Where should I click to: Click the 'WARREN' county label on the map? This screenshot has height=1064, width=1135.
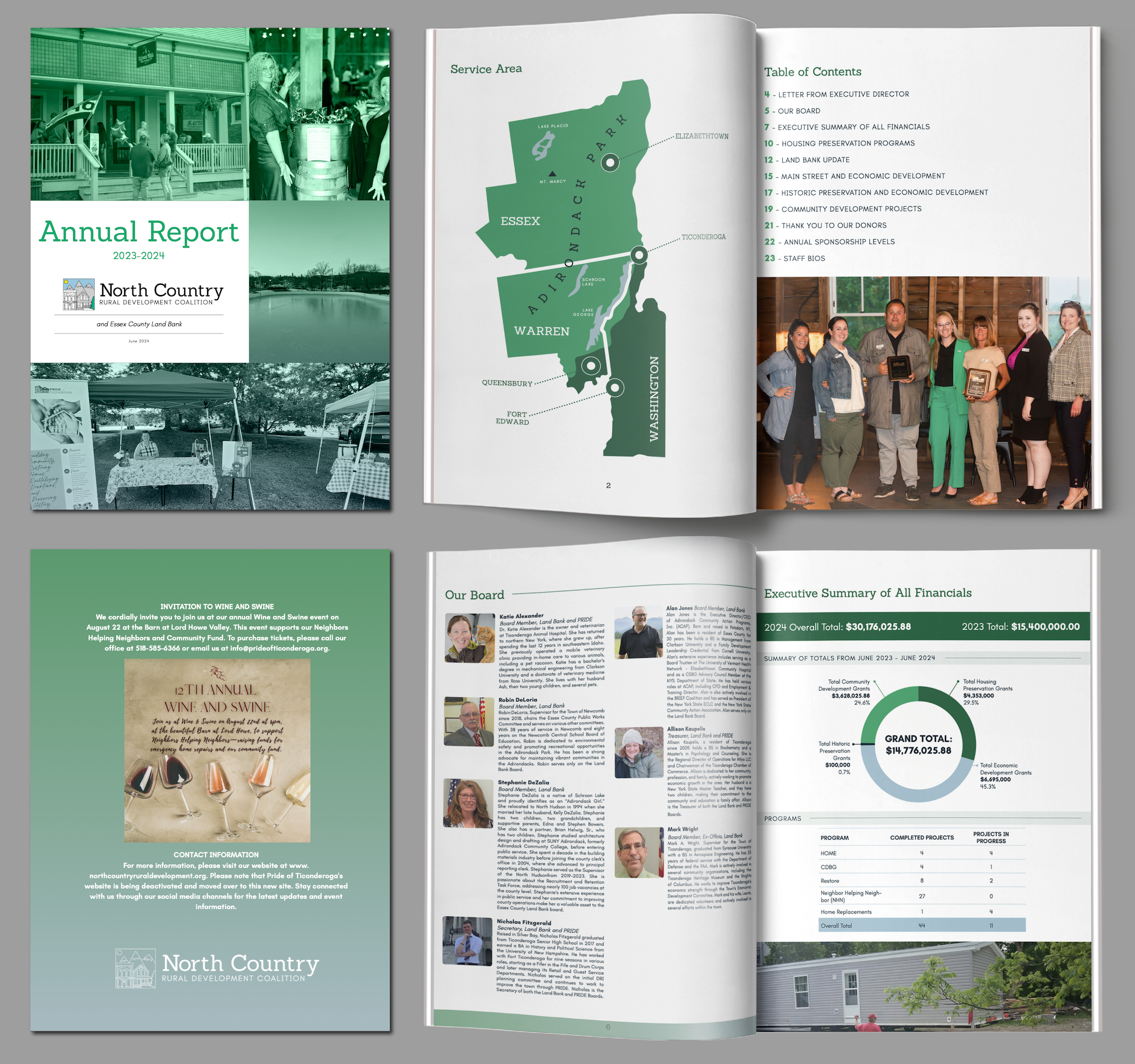(x=541, y=331)
